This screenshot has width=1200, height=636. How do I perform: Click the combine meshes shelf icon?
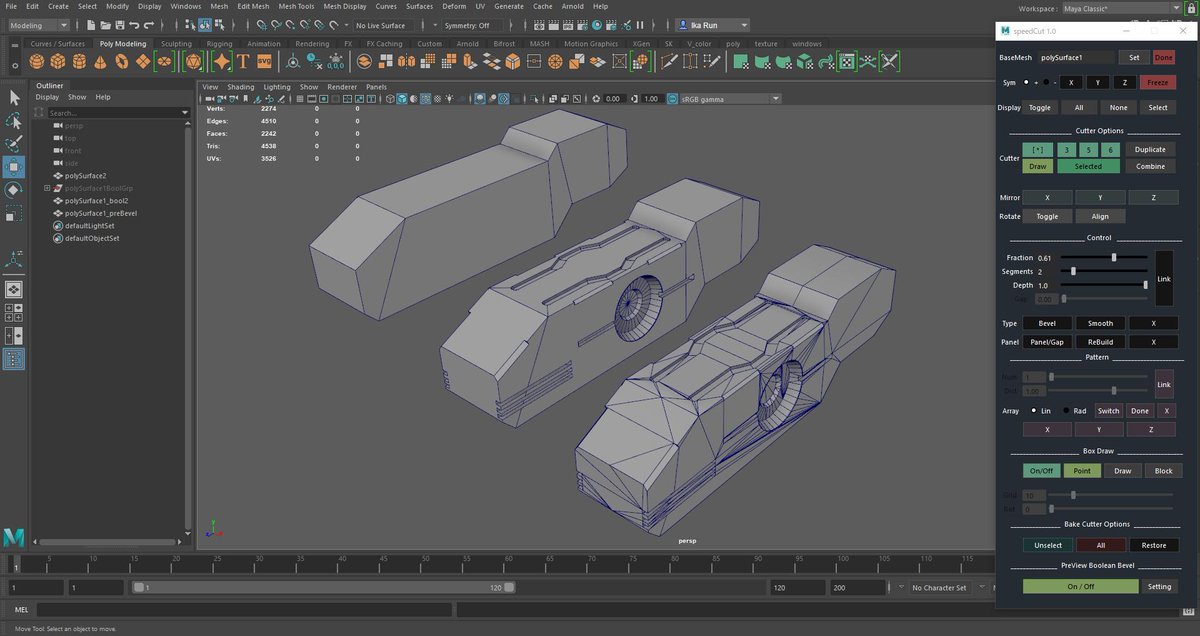365,61
